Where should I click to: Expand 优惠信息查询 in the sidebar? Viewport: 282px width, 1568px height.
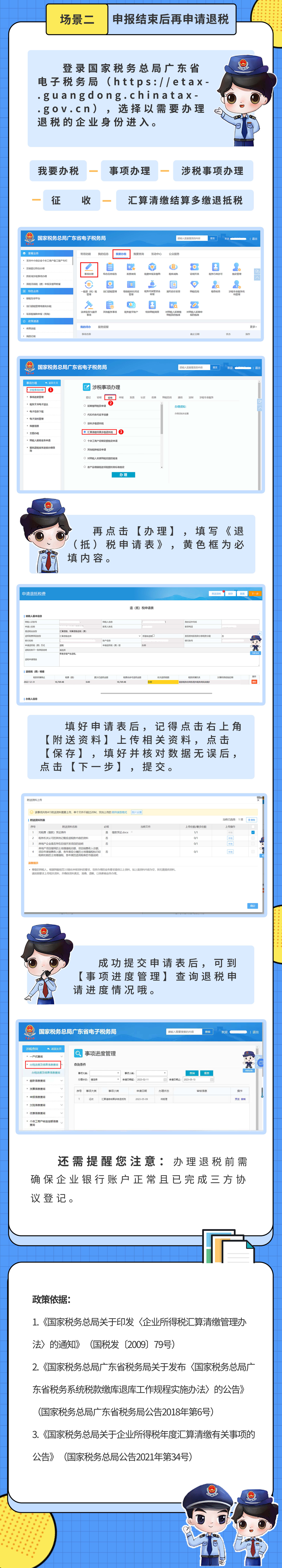[x=44, y=1113]
